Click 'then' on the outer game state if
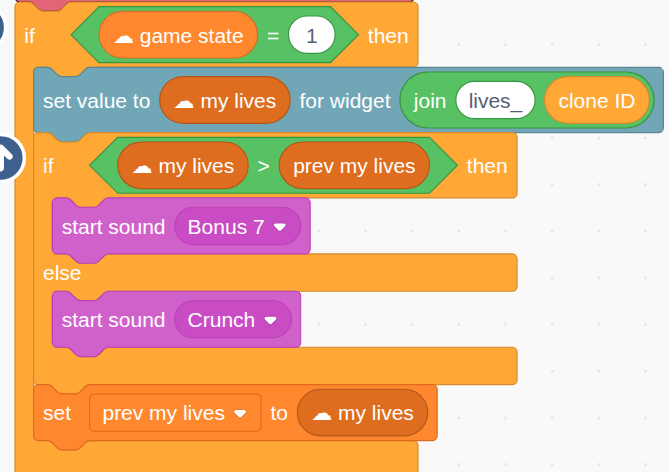The width and height of the screenshot is (669, 472). [x=387, y=37]
